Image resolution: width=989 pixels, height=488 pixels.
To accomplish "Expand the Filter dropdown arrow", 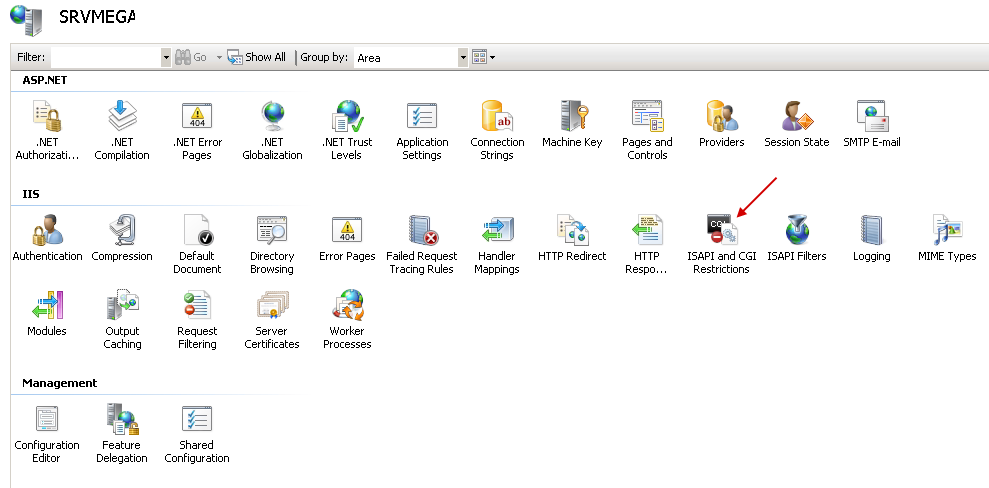I will pyautogui.click(x=166, y=57).
